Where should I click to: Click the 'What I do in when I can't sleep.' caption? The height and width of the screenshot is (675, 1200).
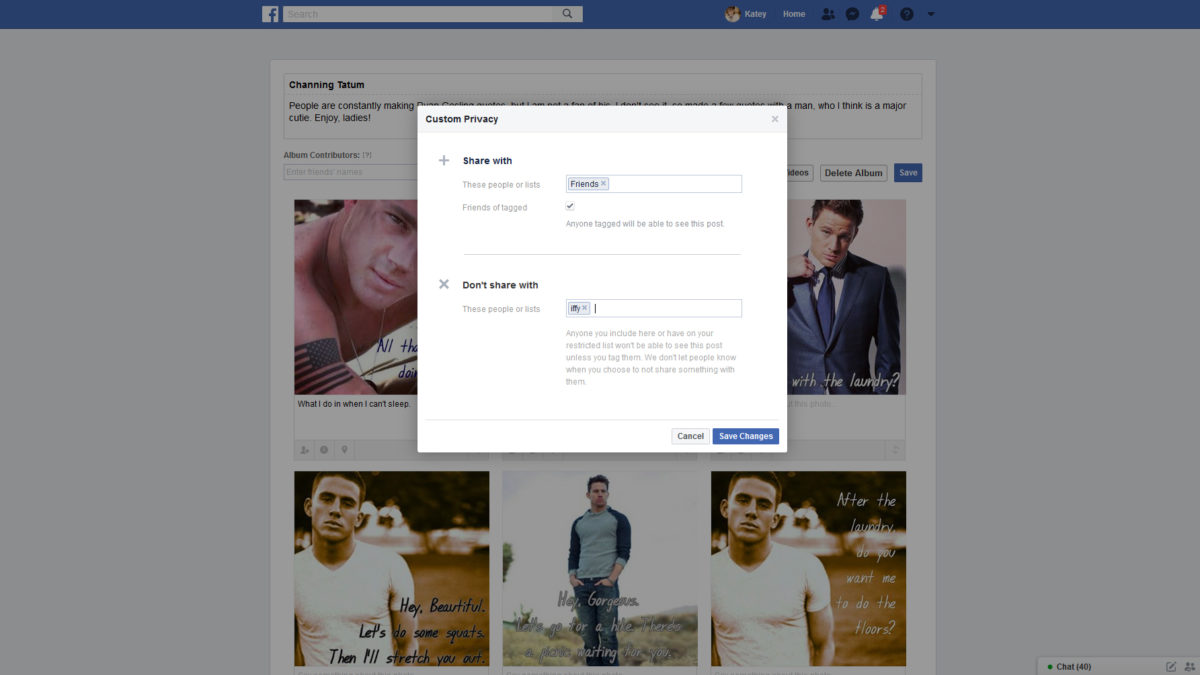pyautogui.click(x=354, y=404)
